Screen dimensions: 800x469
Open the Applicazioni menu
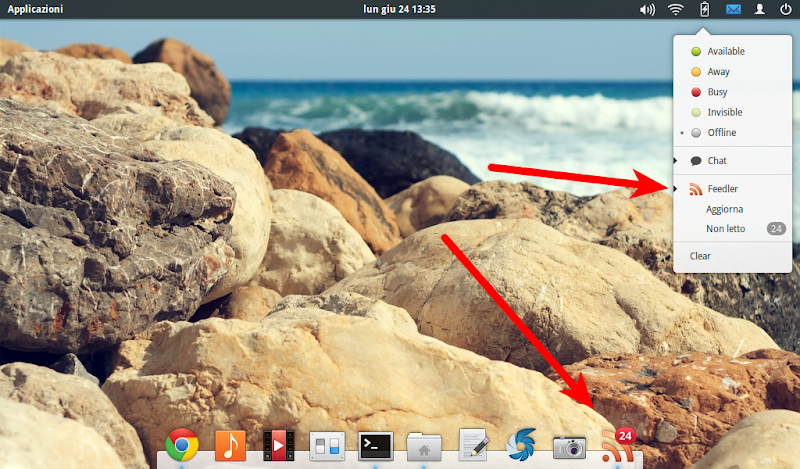(x=35, y=9)
